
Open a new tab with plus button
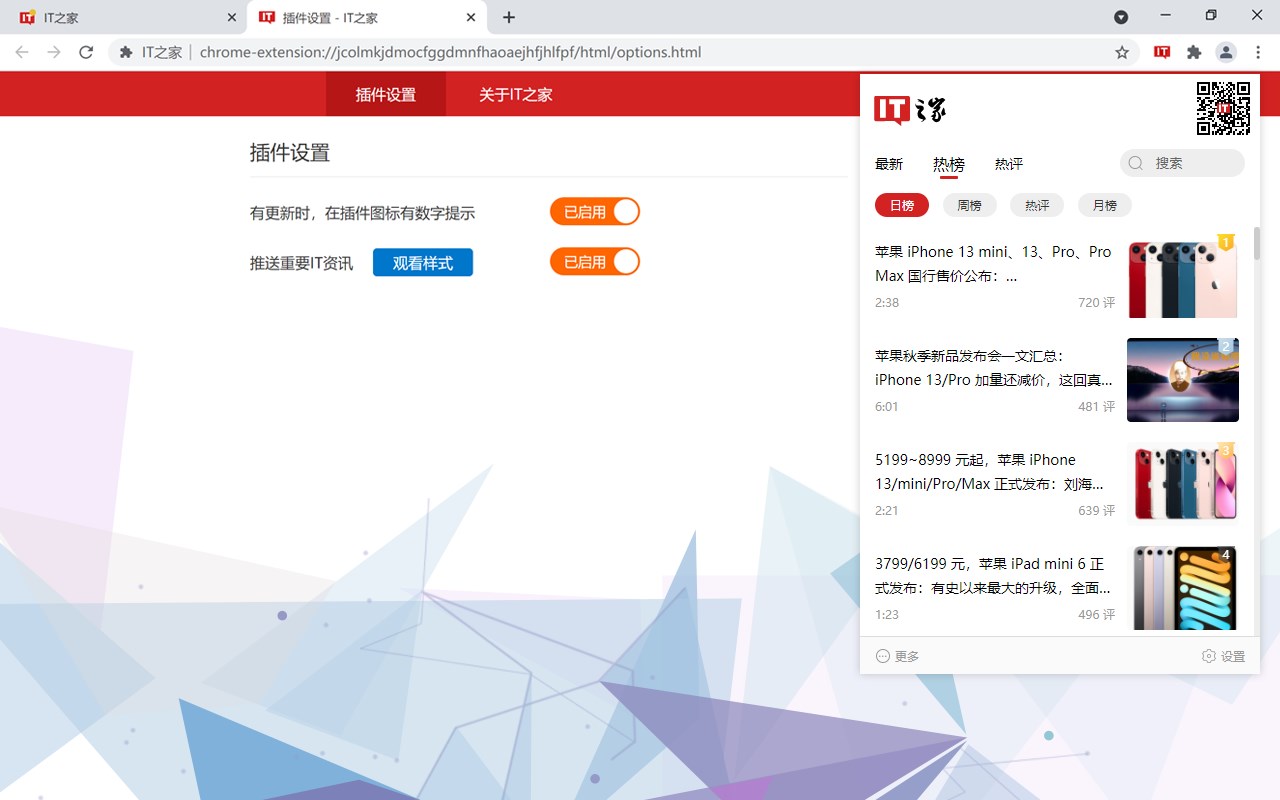[x=509, y=17]
